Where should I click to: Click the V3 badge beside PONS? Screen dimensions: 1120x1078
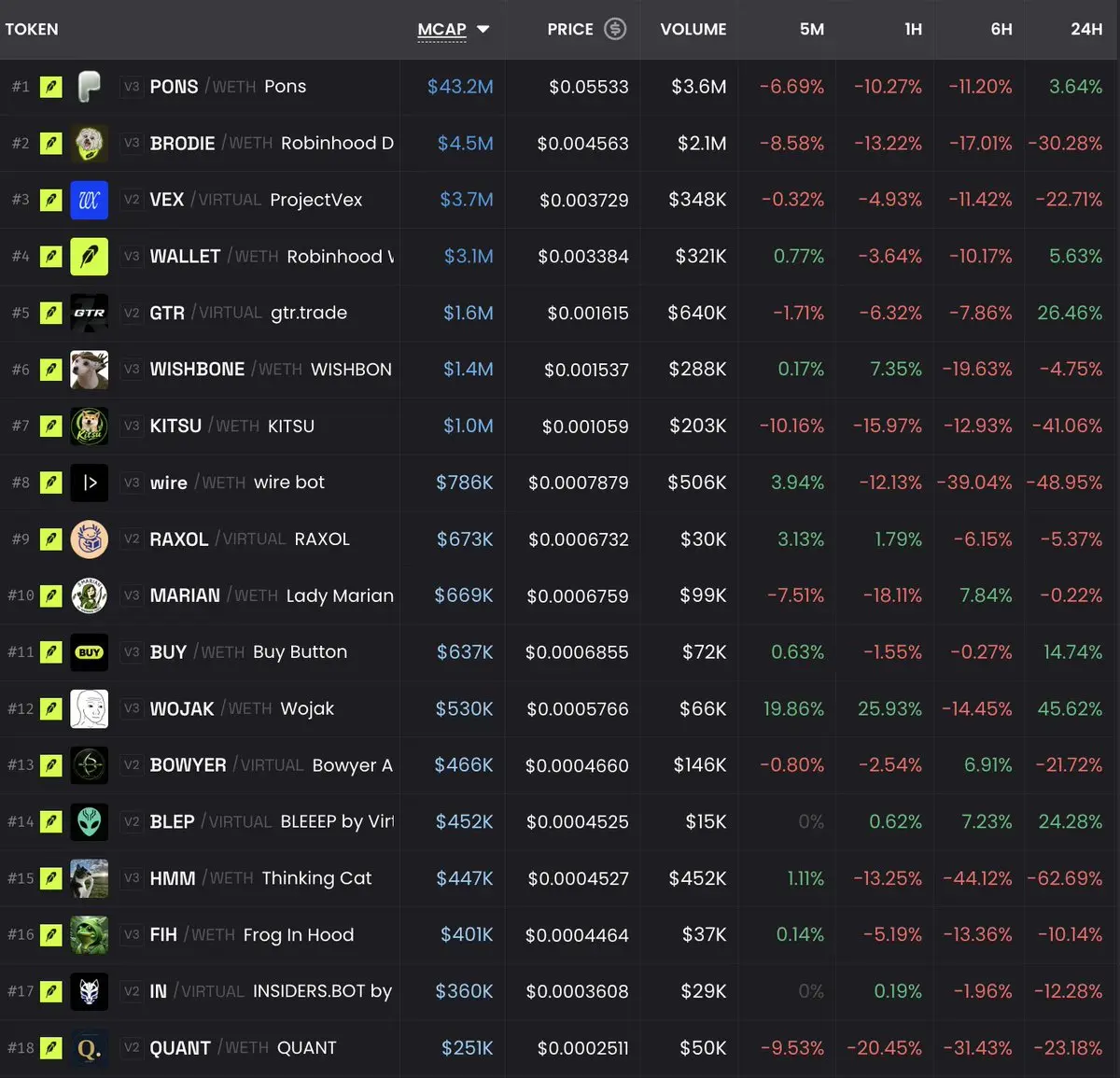(132, 87)
